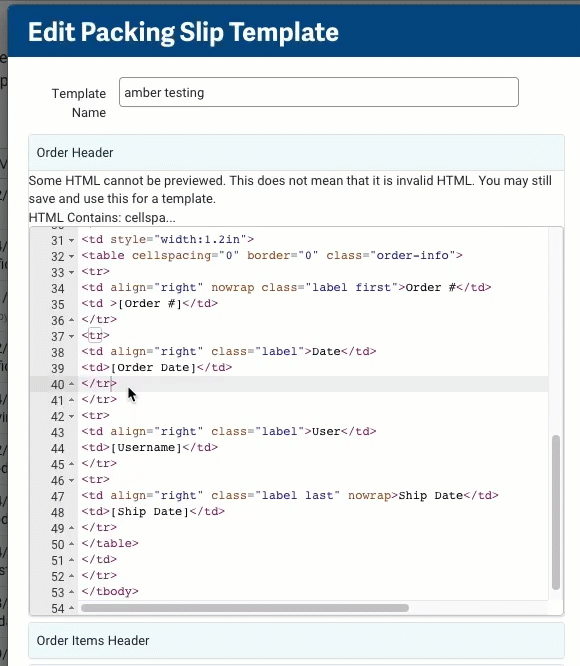
Task: Click the closing </td> tag on line 51
Action: [x=99, y=559]
